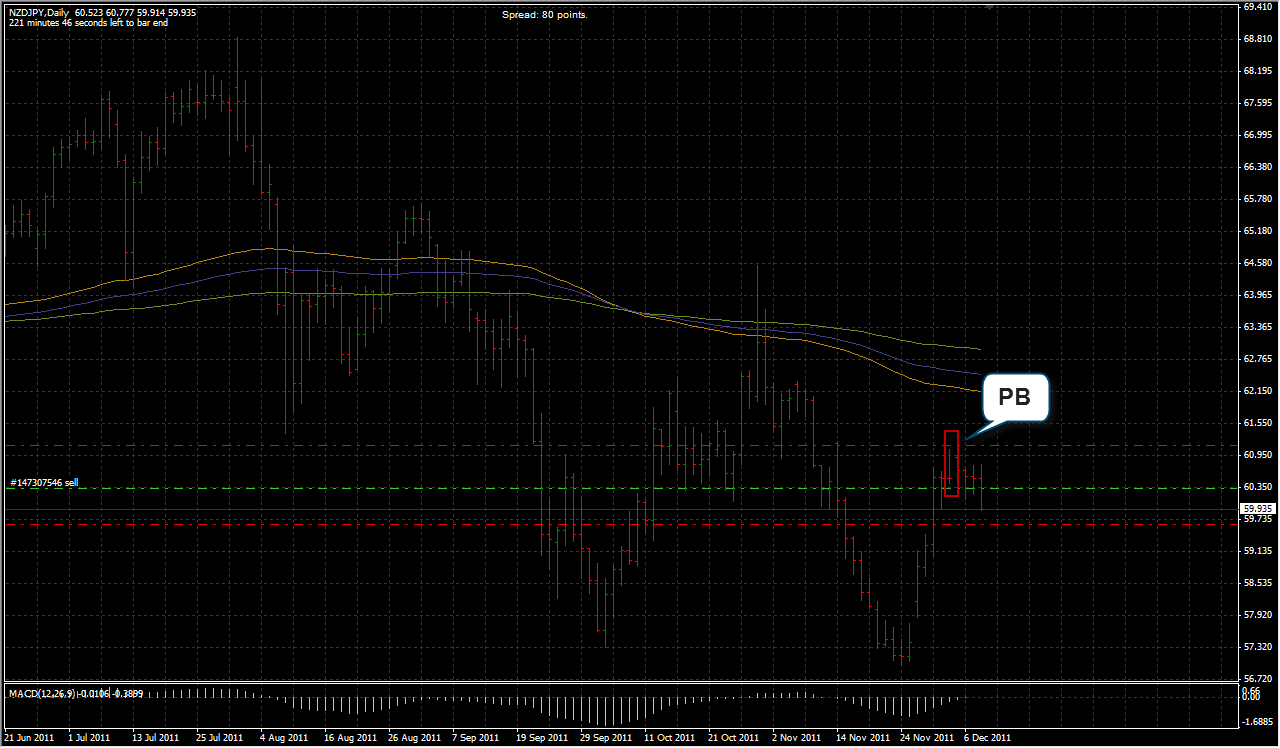
Task: Click the 1 Jul 2011 date label
Action: 89,738
